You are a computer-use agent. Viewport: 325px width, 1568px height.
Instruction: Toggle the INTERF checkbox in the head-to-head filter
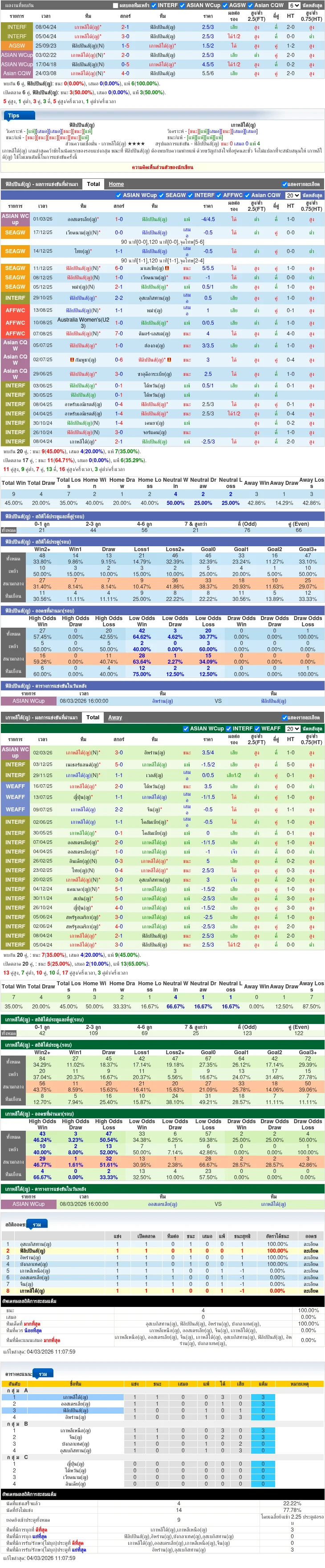[154, 5]
